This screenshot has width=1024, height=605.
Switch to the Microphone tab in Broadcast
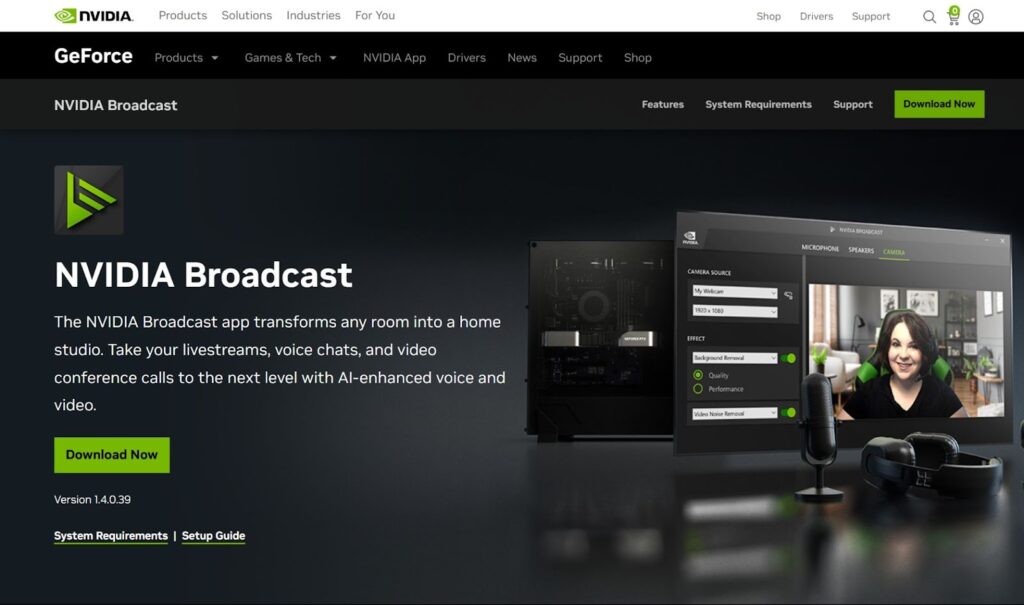point(820,249)
